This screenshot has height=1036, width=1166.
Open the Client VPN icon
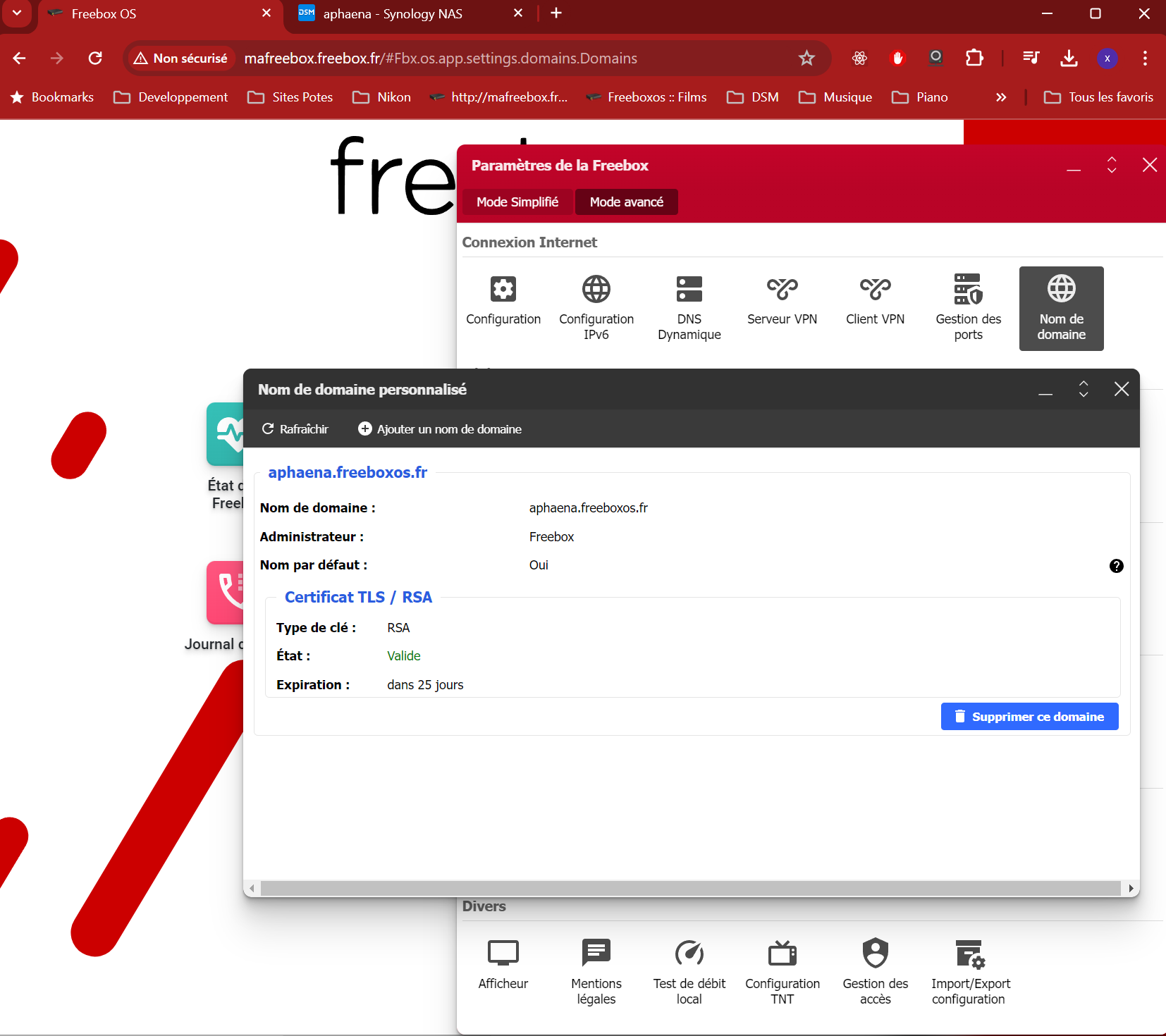click(875, 301)
